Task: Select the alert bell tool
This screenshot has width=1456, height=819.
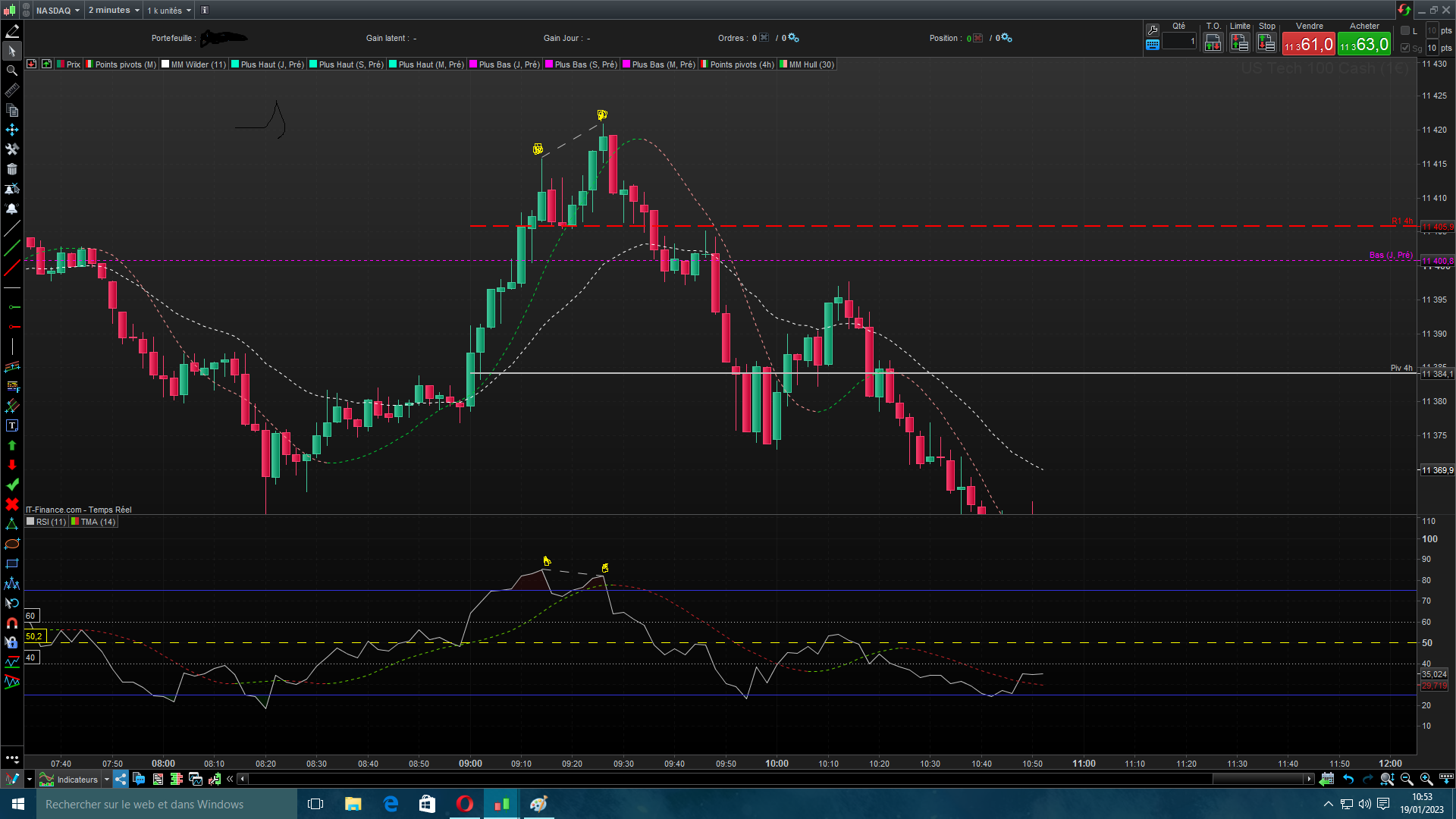Action: [11, 209]
